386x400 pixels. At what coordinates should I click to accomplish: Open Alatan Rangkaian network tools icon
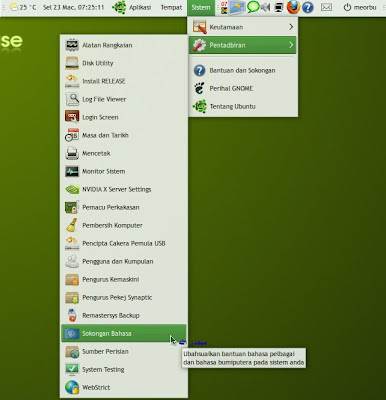pyautogui.click(x=72, y=45)
